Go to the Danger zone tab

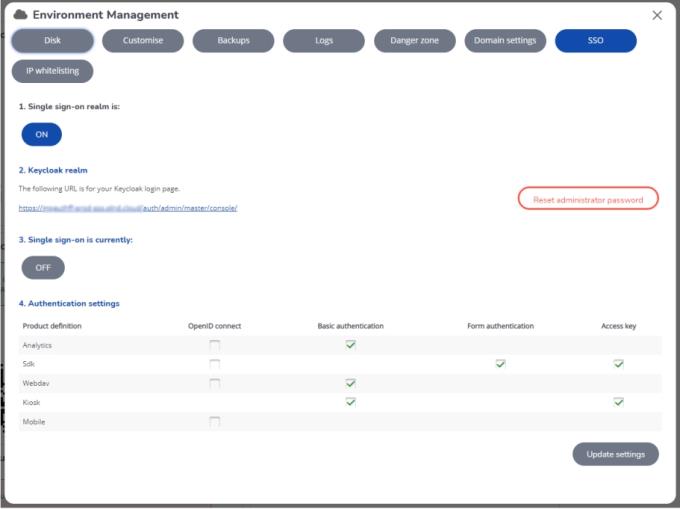(415, 41)
